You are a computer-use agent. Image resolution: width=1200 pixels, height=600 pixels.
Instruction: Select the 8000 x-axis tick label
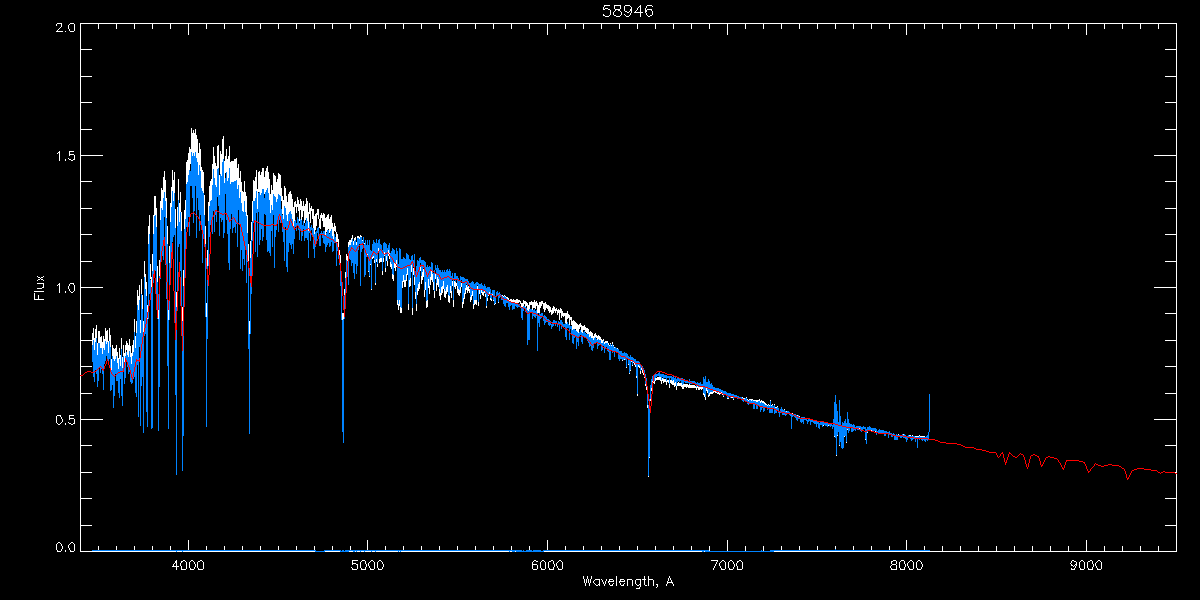907,564
